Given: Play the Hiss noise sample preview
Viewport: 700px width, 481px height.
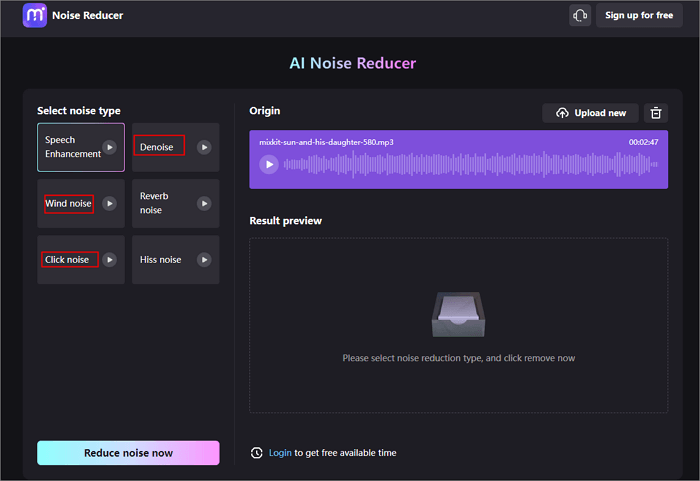Looking at the screenshot, I should point(204,260).
